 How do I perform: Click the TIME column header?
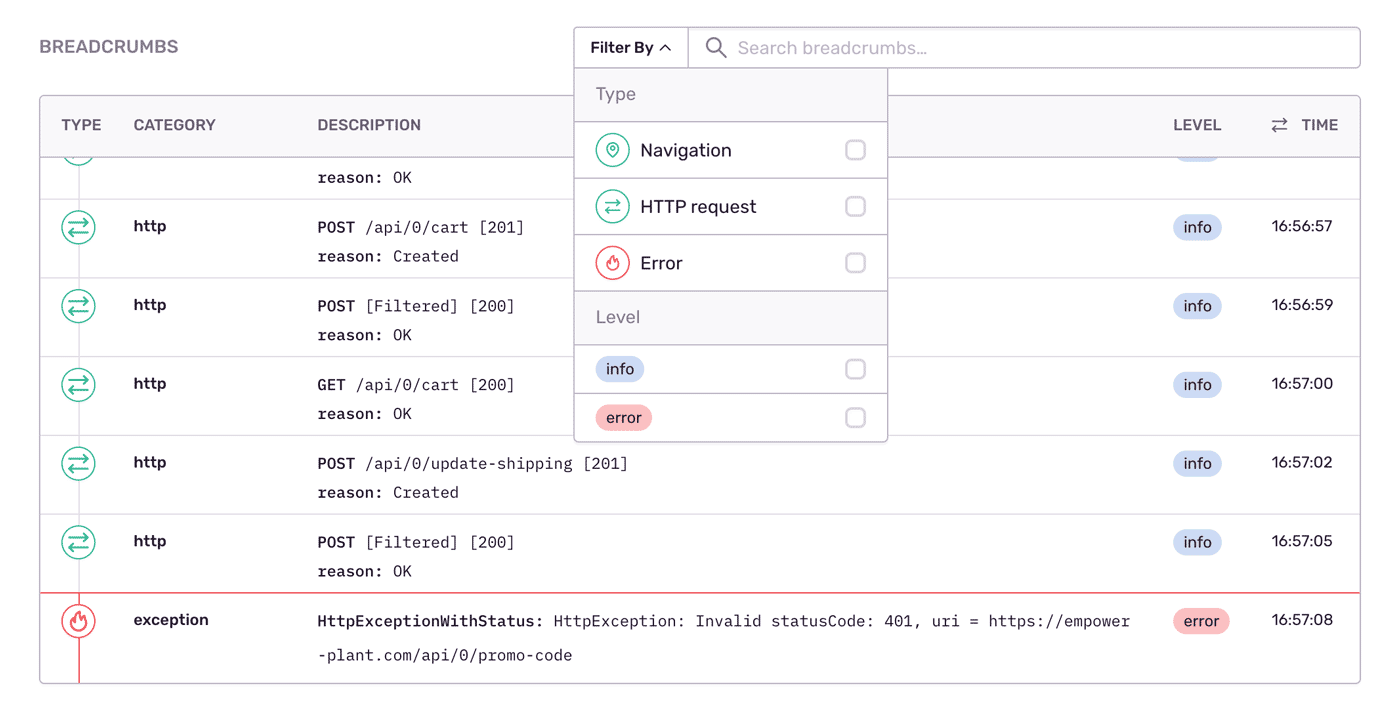point(1319,125)
